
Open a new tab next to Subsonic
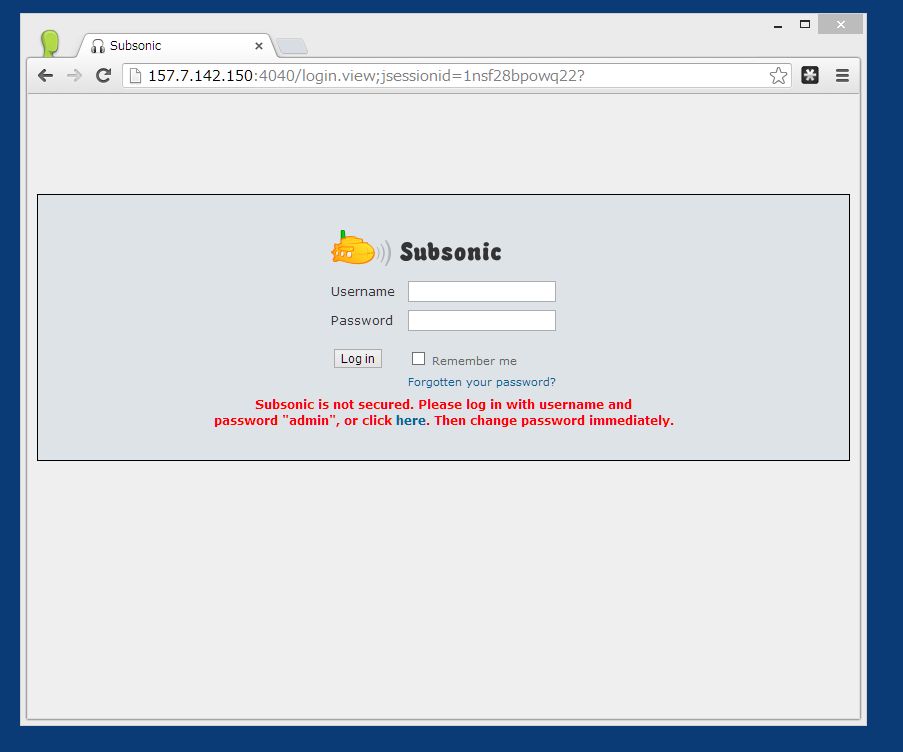click(x=292, y=46)
